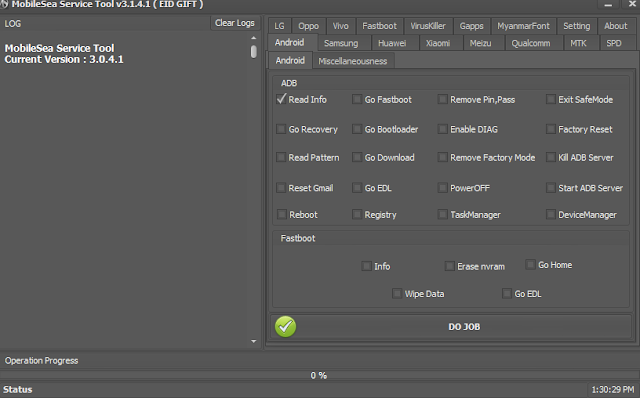The image size is (640, 398).
Task: Click the log panel scrollbar thumb
Action: pyautogui.click(x=253, y=51)
